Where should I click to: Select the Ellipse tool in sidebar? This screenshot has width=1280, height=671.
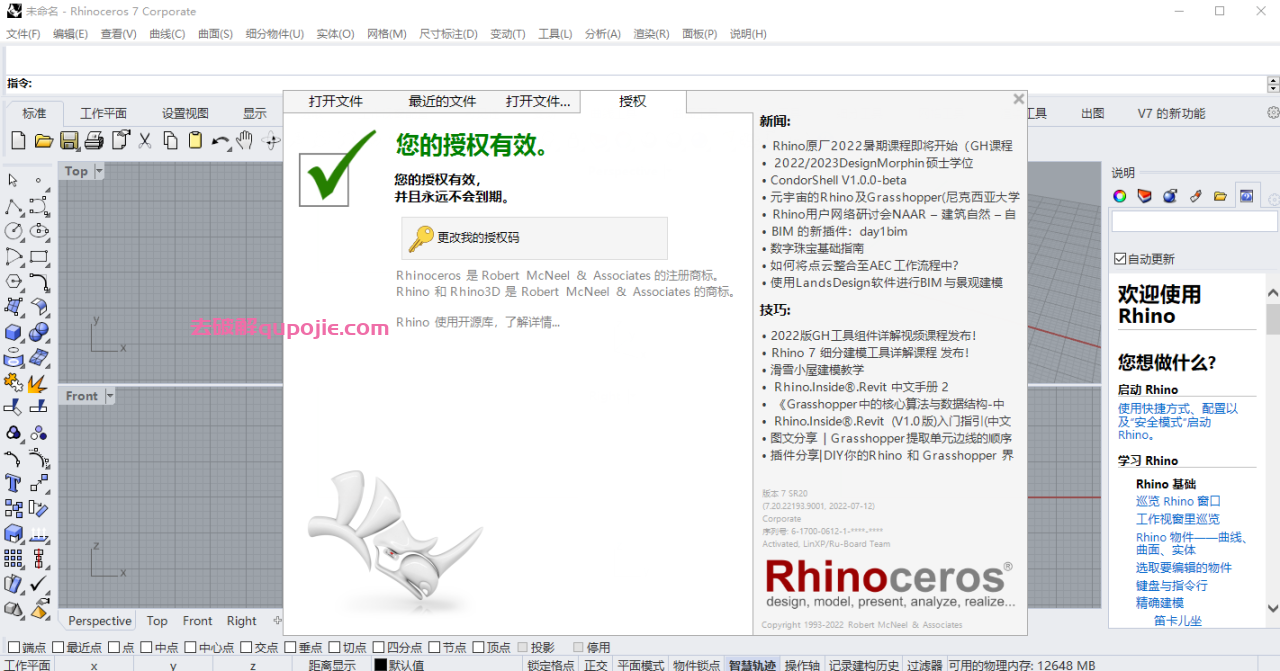coord(39,231)
